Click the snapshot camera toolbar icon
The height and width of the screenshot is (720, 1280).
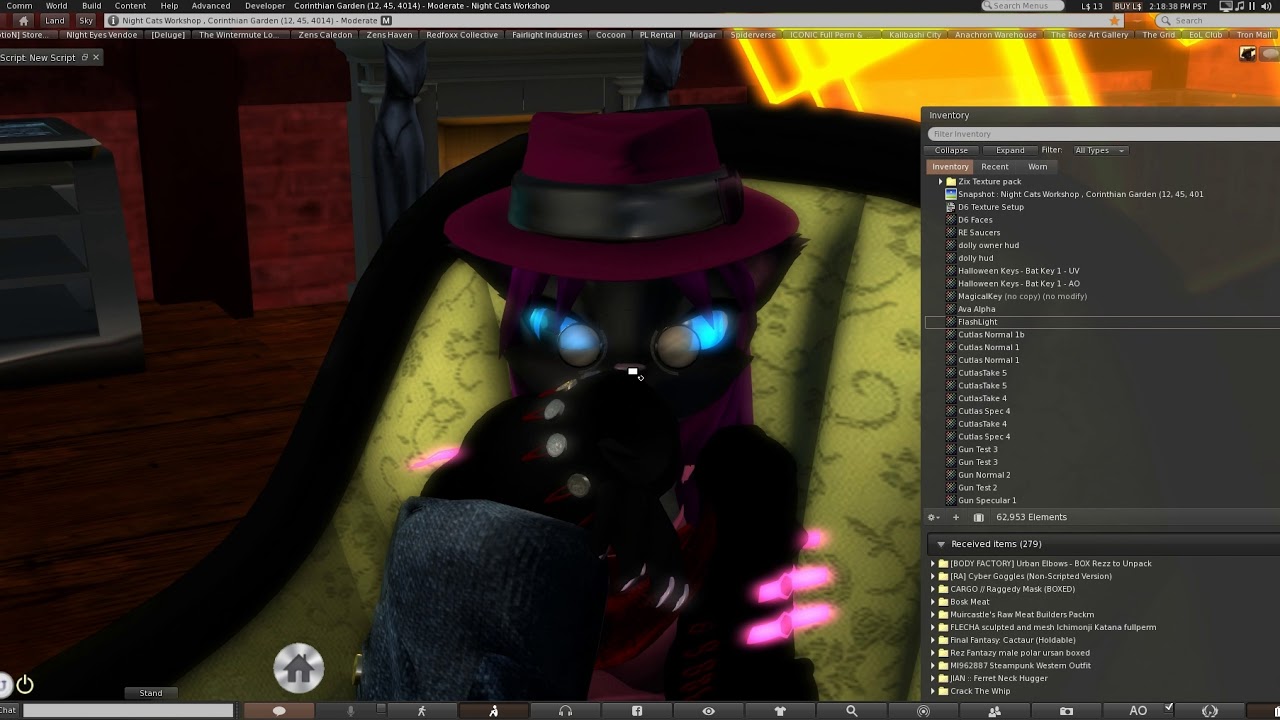click(1066, 711)
